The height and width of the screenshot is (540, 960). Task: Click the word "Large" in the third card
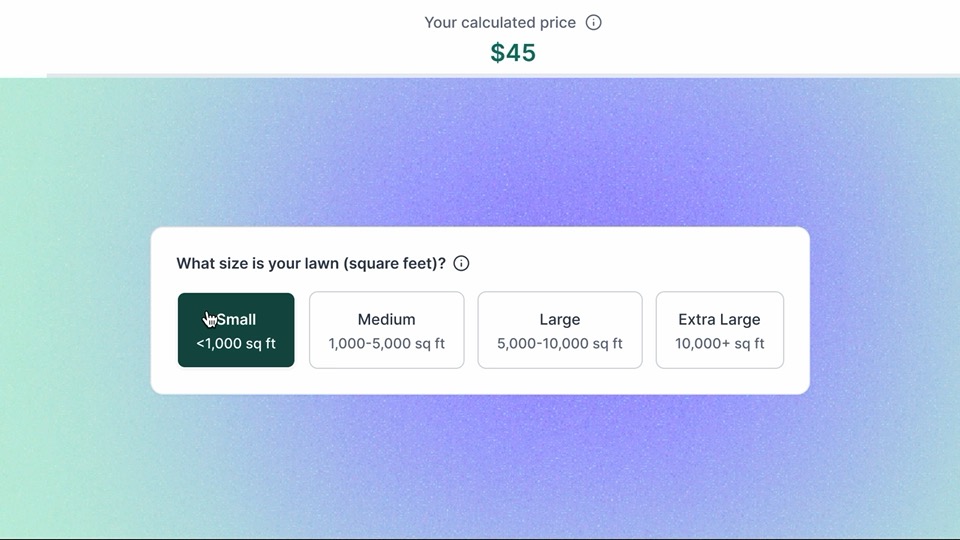559,320
